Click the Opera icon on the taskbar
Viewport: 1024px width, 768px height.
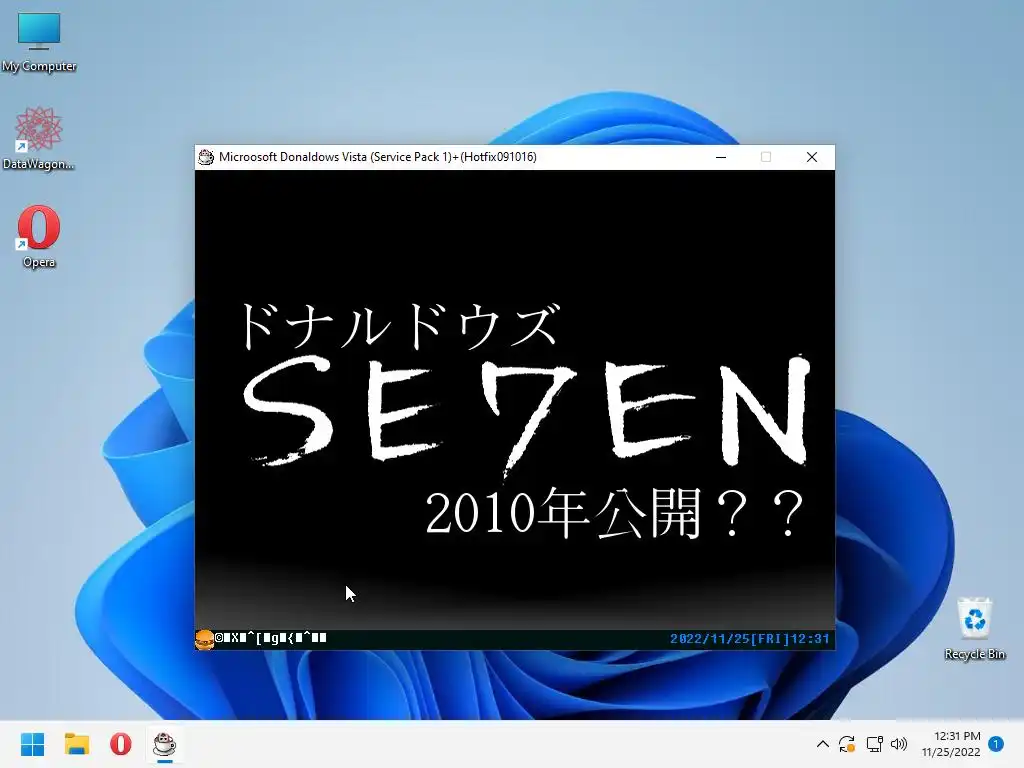[x=121, y=744]
